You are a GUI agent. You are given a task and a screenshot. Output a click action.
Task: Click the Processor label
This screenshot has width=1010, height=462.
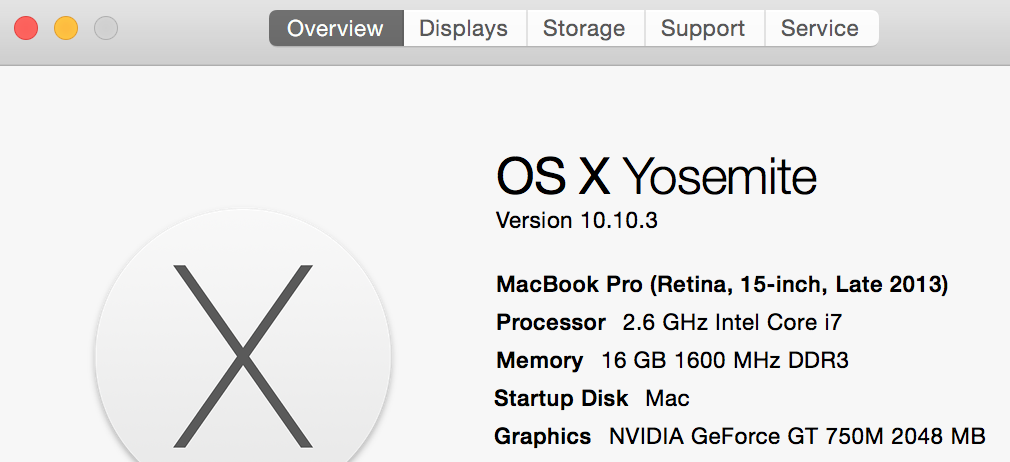click(551, 322)
